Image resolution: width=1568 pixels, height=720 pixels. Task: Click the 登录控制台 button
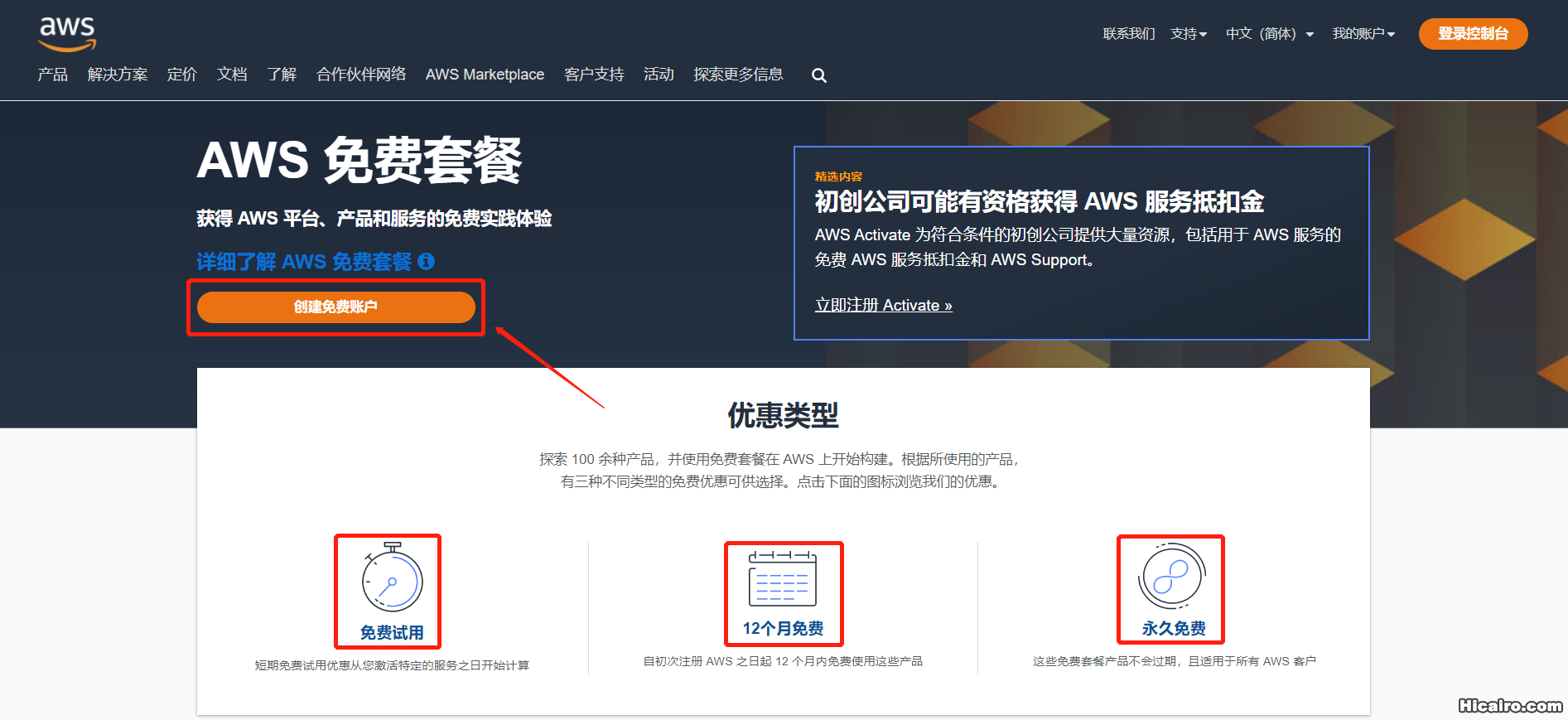[1473, 34]
